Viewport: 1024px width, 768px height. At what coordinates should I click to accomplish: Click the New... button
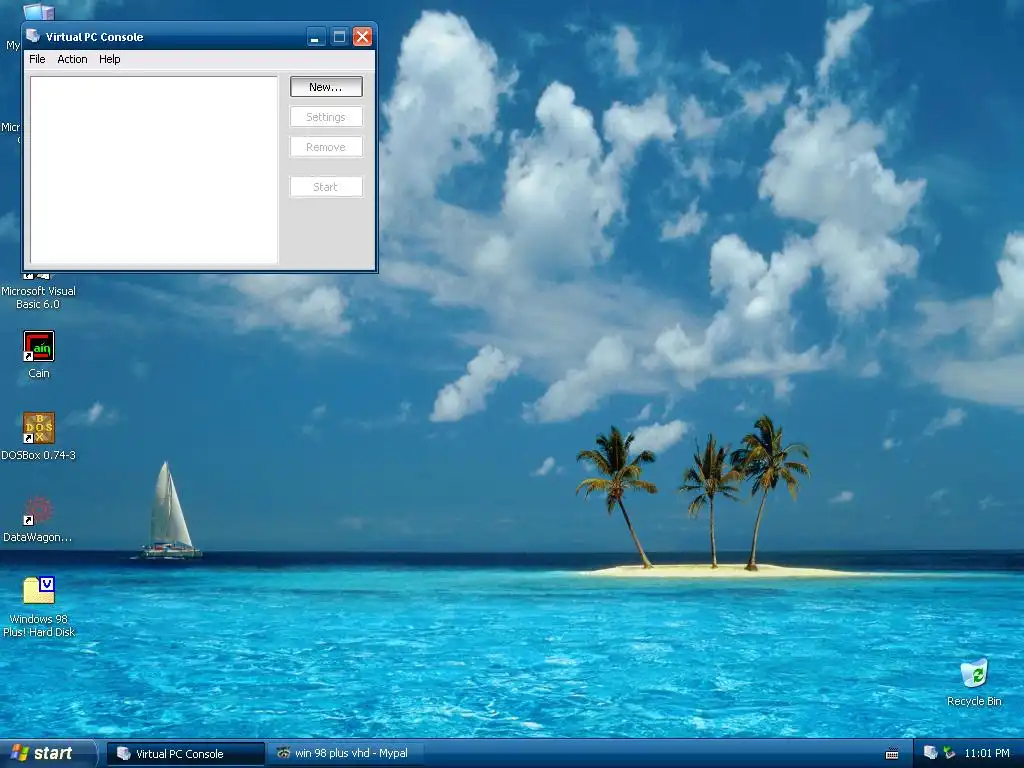pyautogui.click(x=326, y=87)
